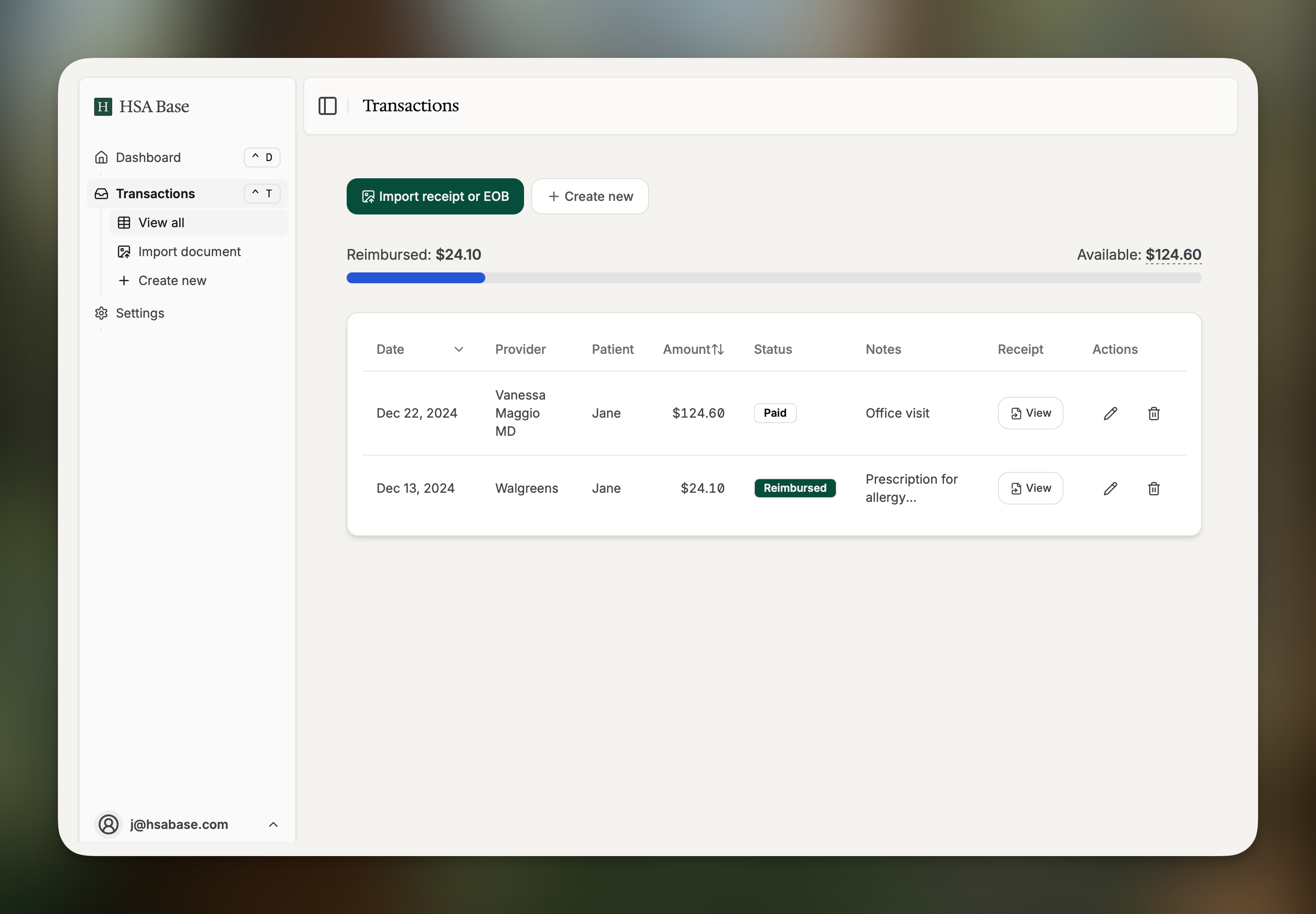
Task: Sort table by Date column chevron
Action: click(458, 349)
